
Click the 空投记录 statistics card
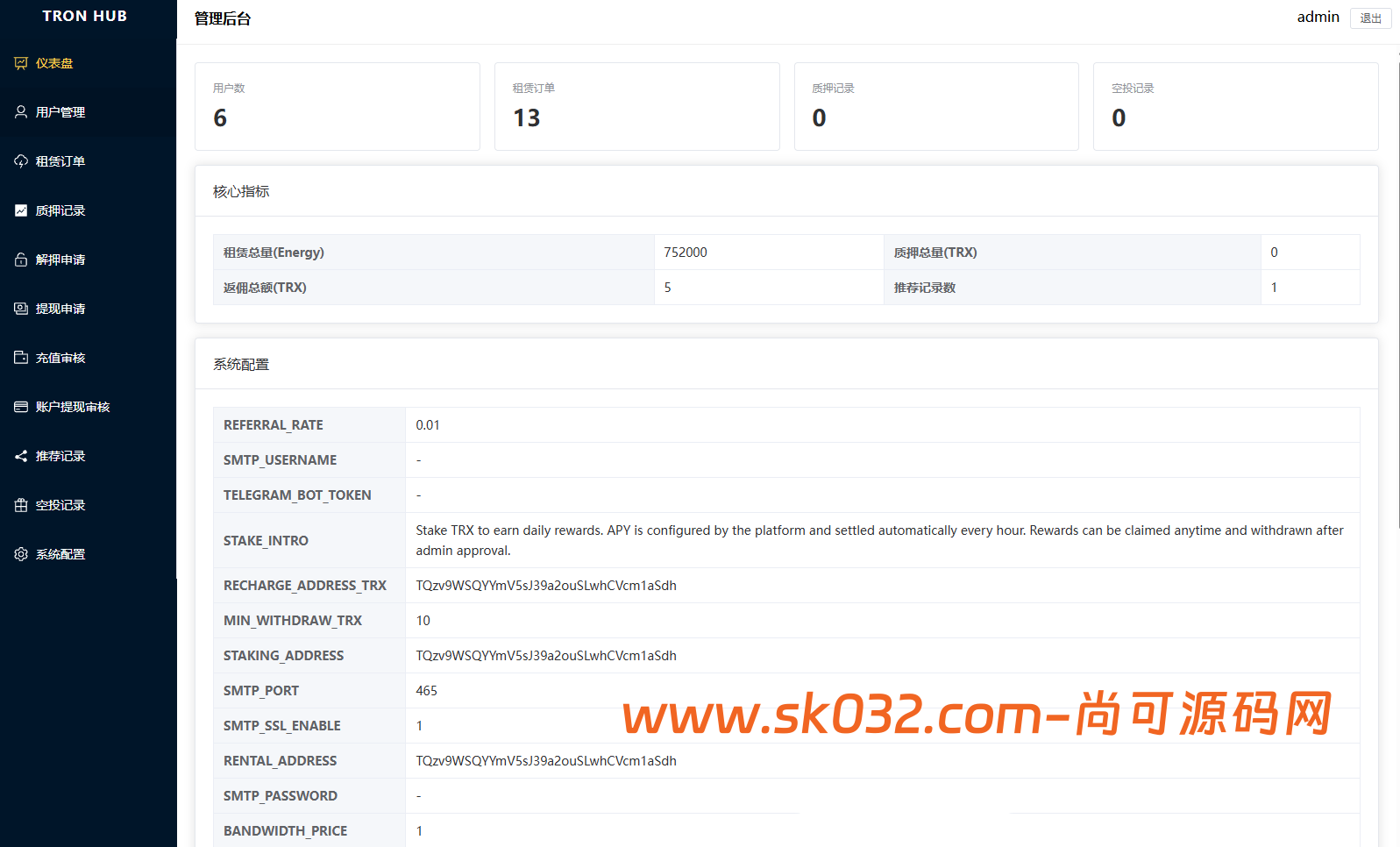[x=1236, y=106]
